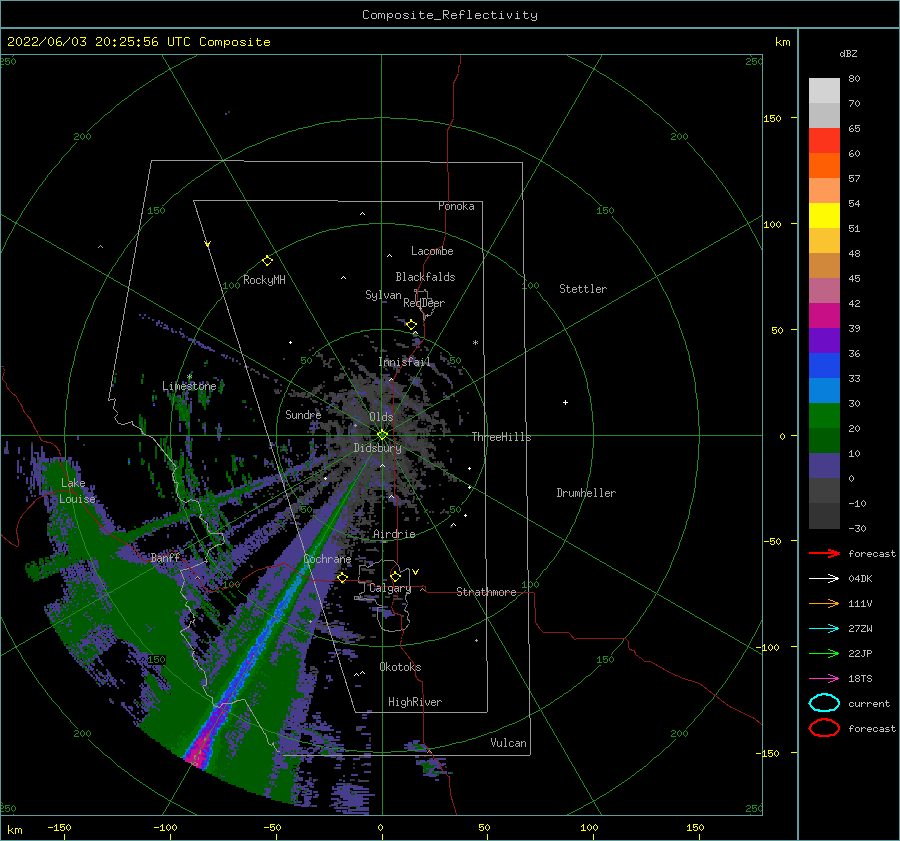Select the magenta 18TS arrow legend icon

[824, 679]
